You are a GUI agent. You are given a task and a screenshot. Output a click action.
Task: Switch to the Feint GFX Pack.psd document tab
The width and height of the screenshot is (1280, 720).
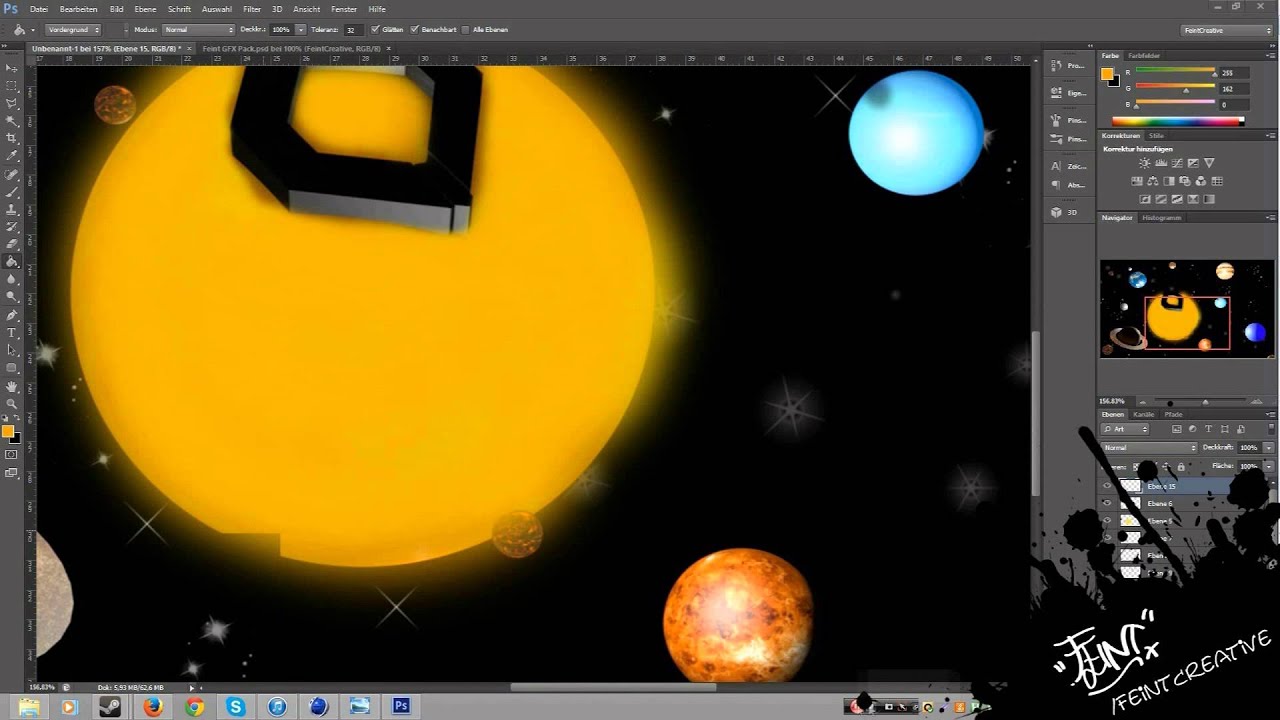point(291,47)
